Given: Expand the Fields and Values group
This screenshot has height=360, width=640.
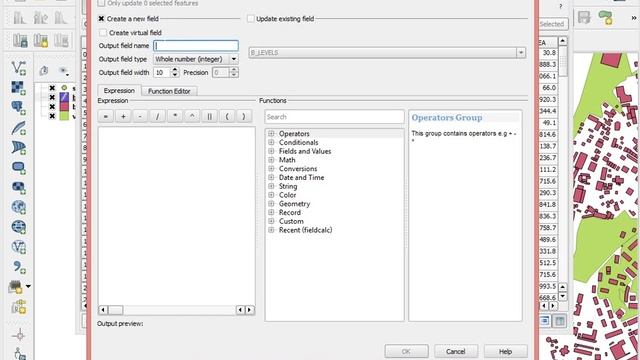Looking at the screenshot, I should click(x=271, y=151).
